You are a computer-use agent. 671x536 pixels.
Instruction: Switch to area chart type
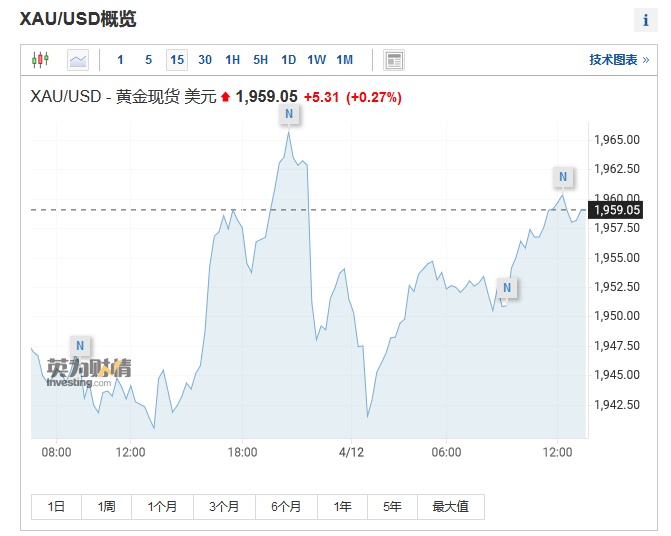click(x=78, y=60)
